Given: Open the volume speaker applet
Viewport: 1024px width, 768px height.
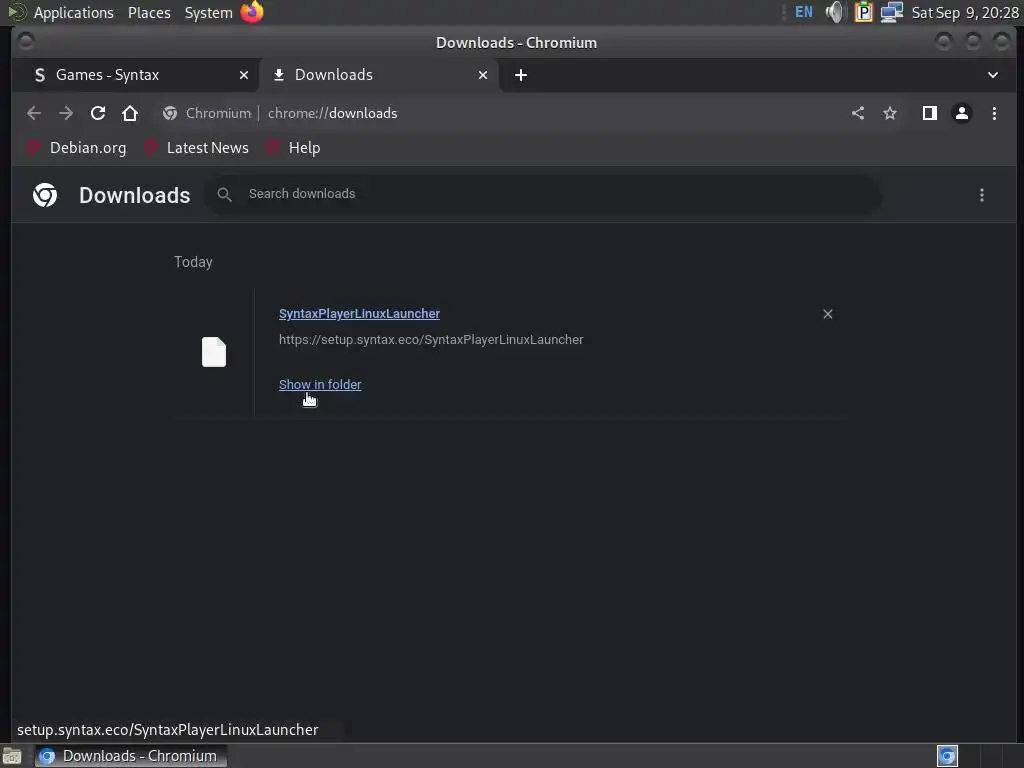Looking at the screenshot, I should [x=835, y=12].
